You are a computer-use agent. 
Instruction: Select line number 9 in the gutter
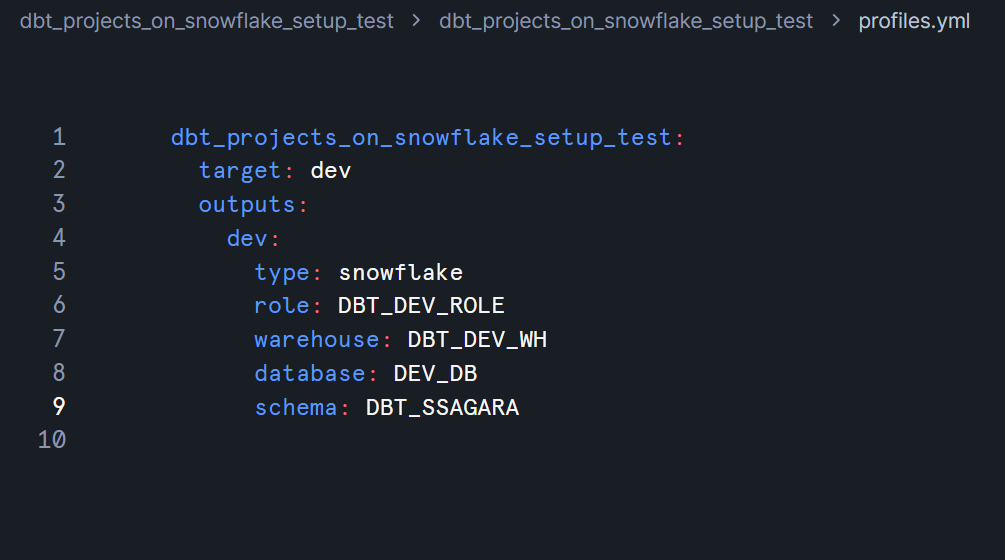(x=59, y=407)
